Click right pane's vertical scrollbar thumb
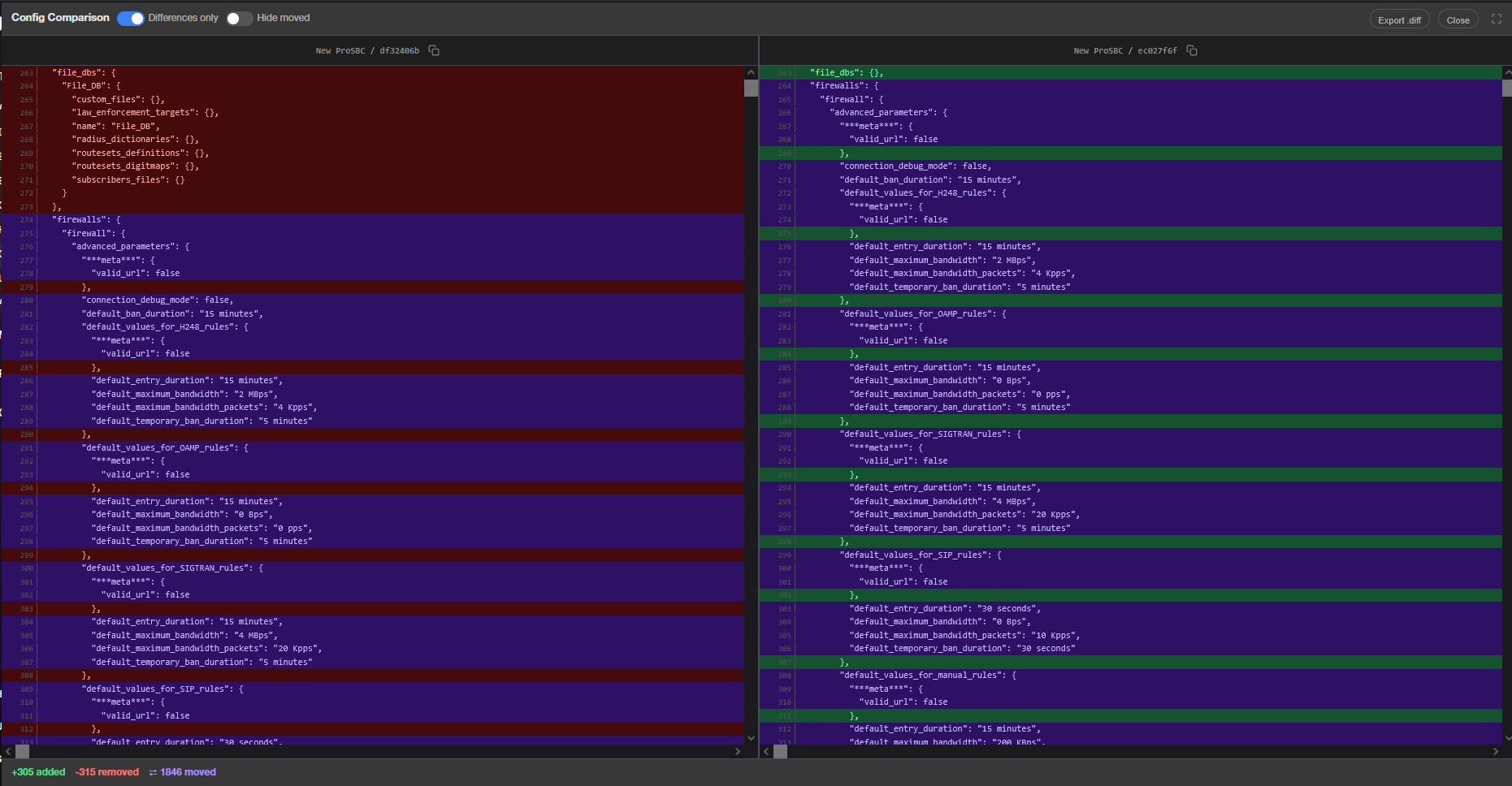Viewport: 1512px width, 786px height. click(x=1507, y=88)
